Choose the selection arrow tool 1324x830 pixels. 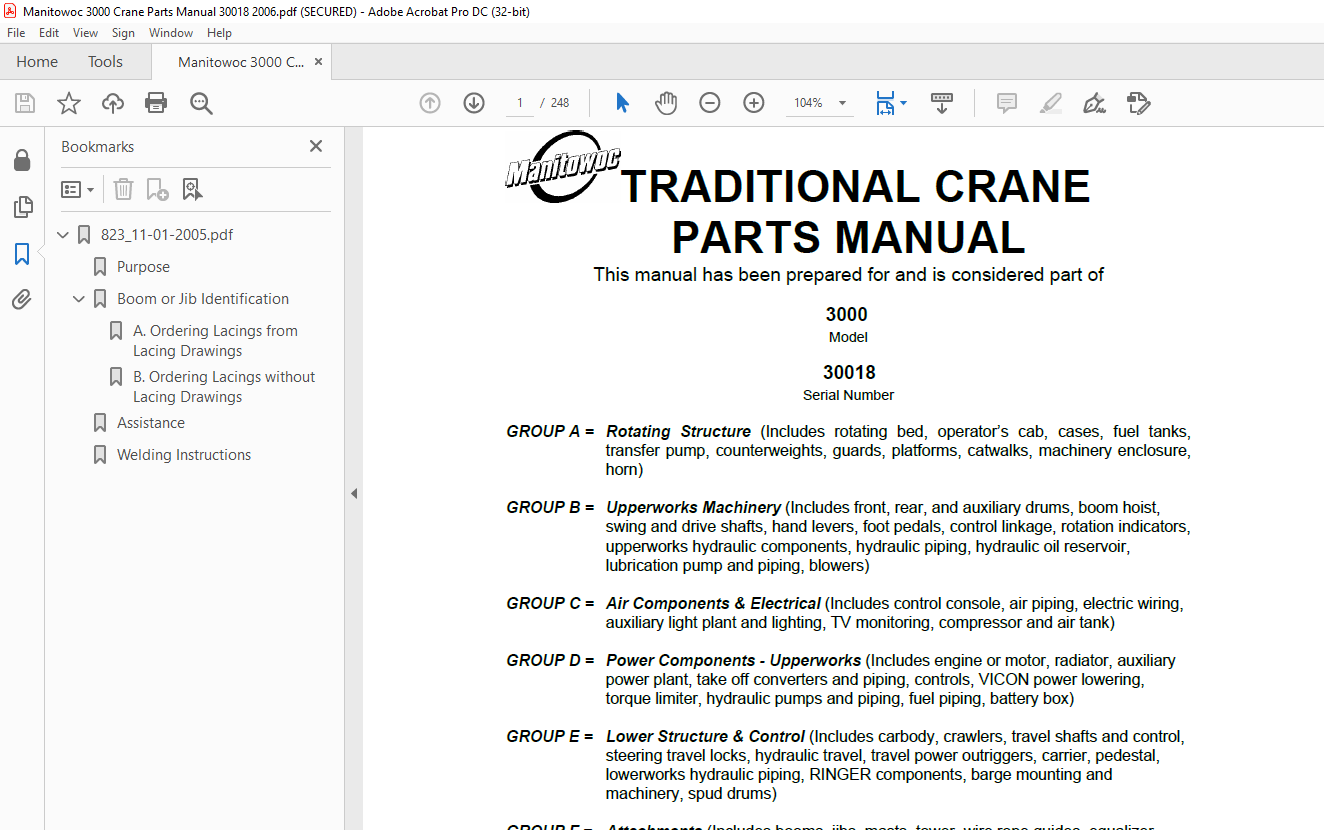[x=622, y=103]
